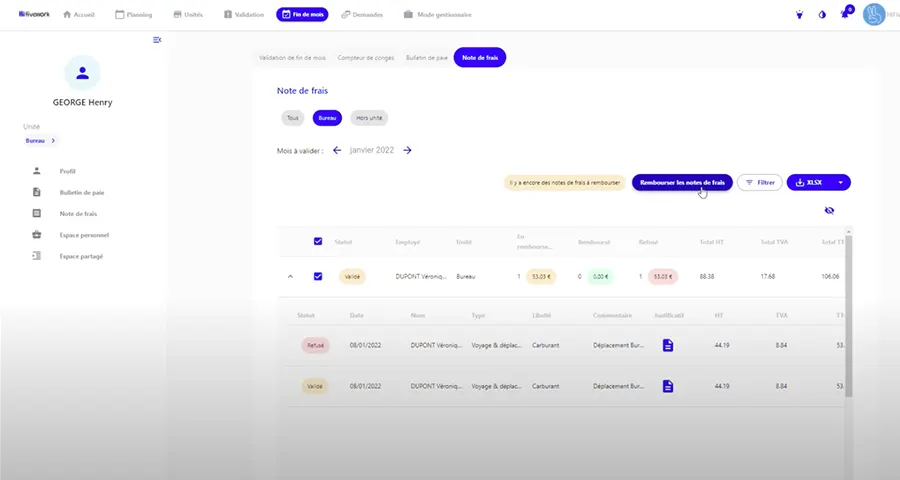This screenshot has height=480, width=900.
Task: Open the Planning tab
Action: pos(134,14)
